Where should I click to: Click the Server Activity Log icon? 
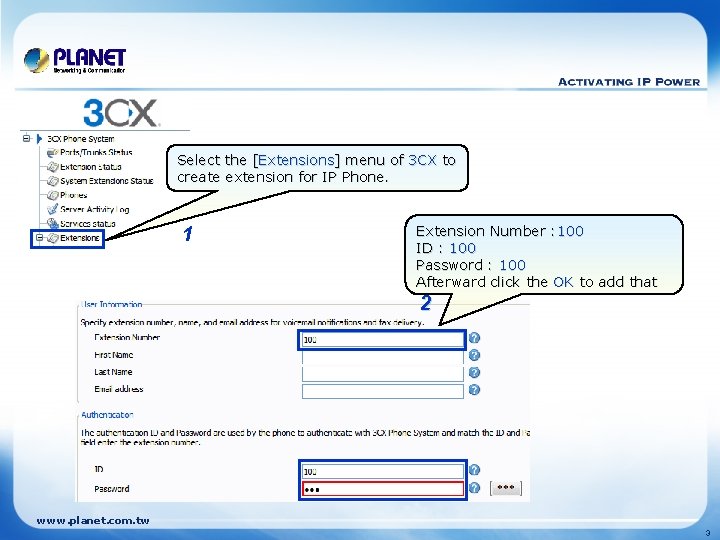(52, 209)
